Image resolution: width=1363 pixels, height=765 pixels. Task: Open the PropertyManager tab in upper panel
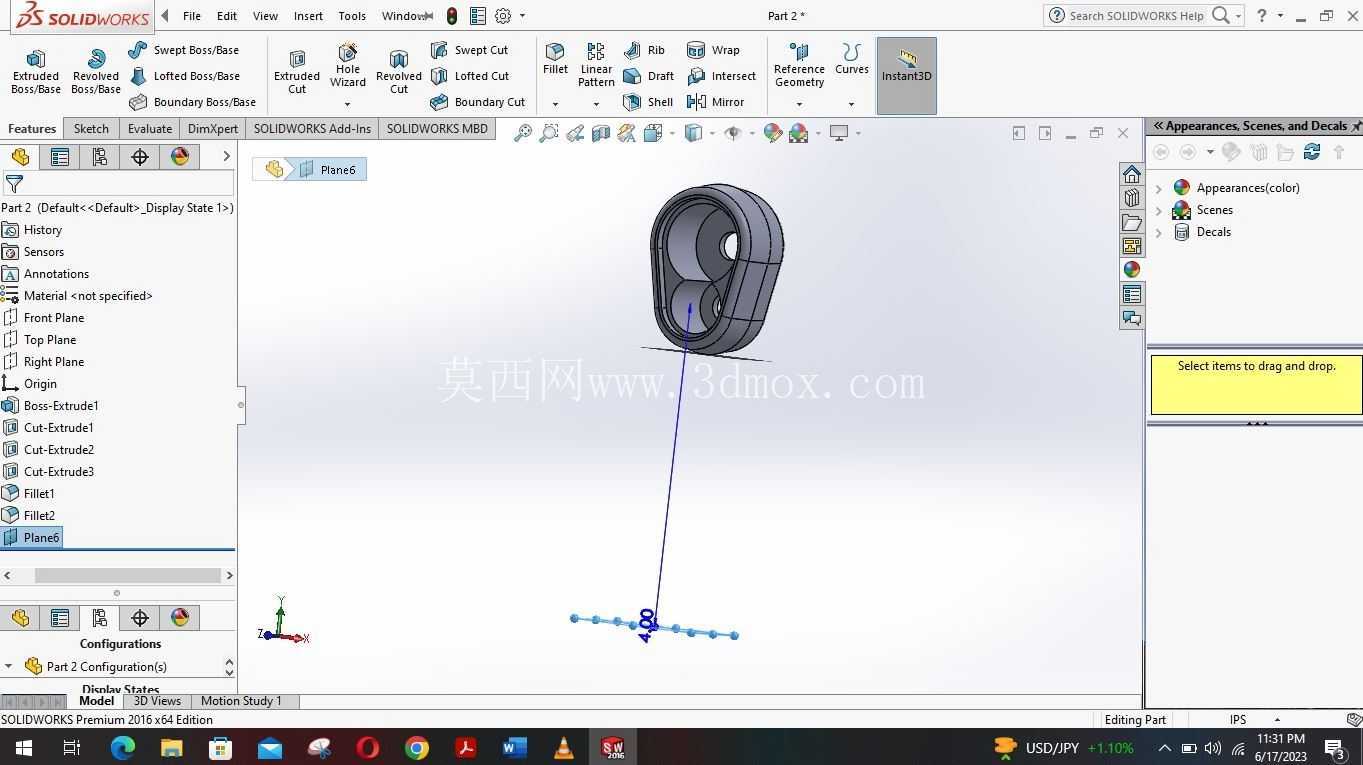pos(60,157)
